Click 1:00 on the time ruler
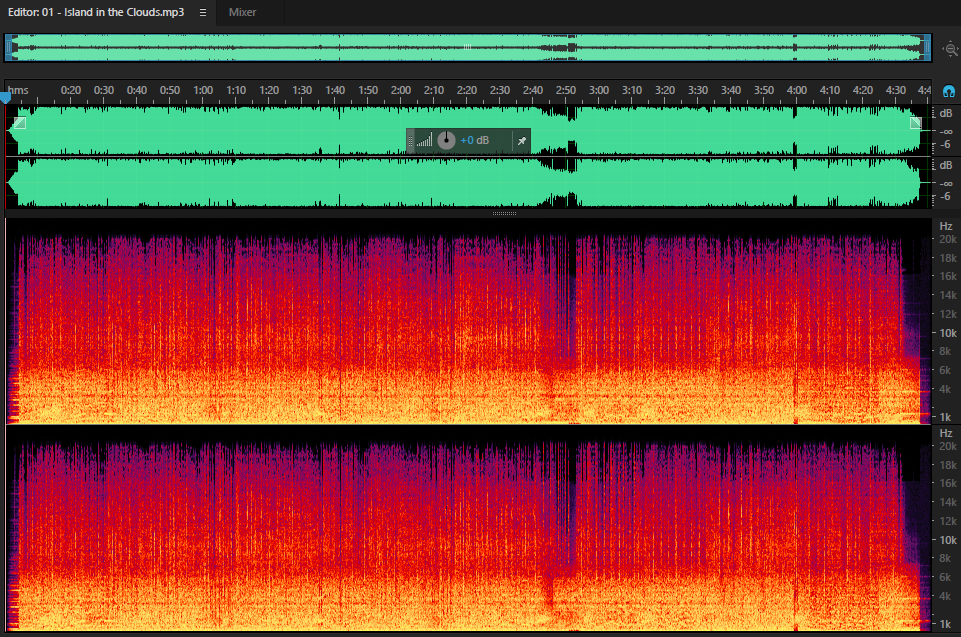Screen dimensions: 961x637 [x=203, y=90]
